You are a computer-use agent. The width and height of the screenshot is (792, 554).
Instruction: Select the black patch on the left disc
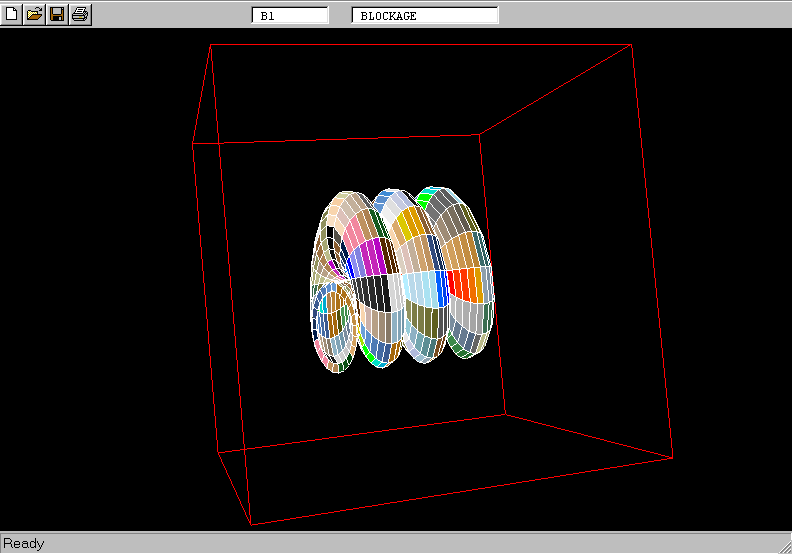tap(372, 292)
